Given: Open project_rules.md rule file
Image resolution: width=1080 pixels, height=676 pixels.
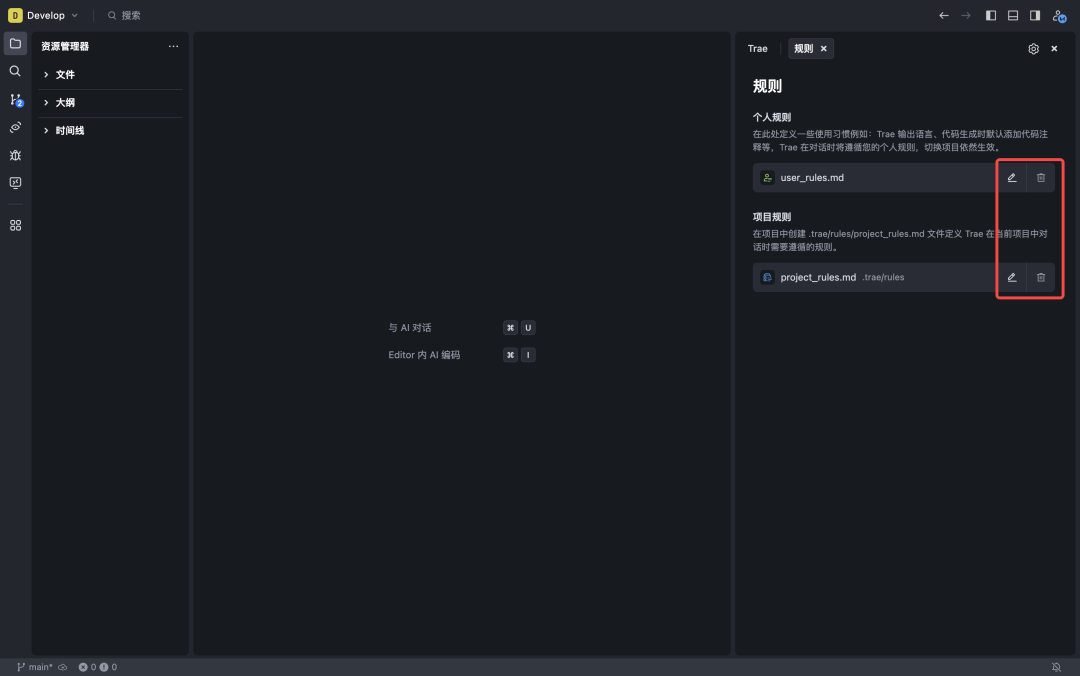Looking at the screenshot, I should coord(874,277).
